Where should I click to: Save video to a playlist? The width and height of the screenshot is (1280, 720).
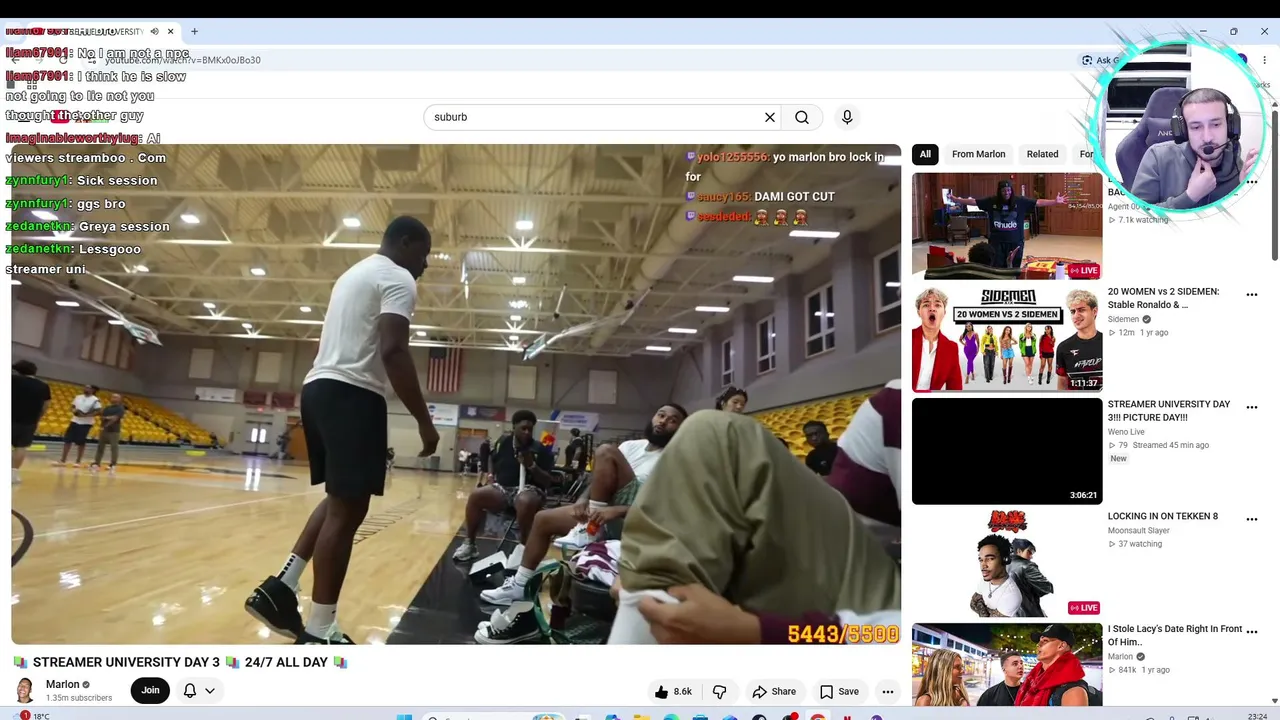(x=839, y=691)
